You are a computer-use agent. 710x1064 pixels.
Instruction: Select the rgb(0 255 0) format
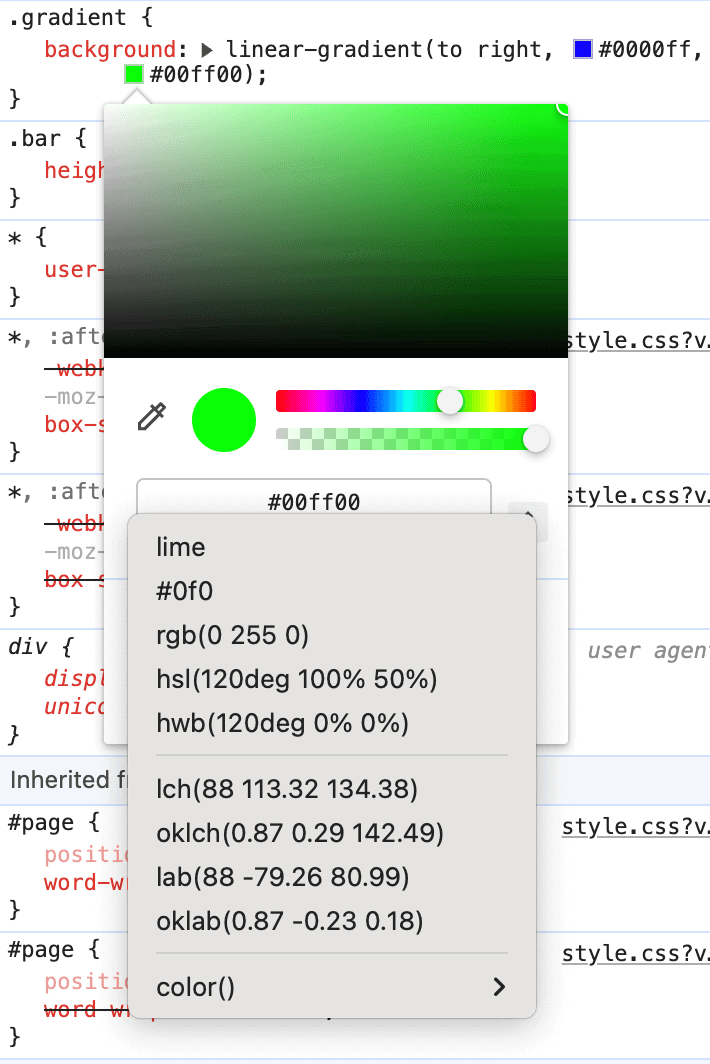point(332,635)
